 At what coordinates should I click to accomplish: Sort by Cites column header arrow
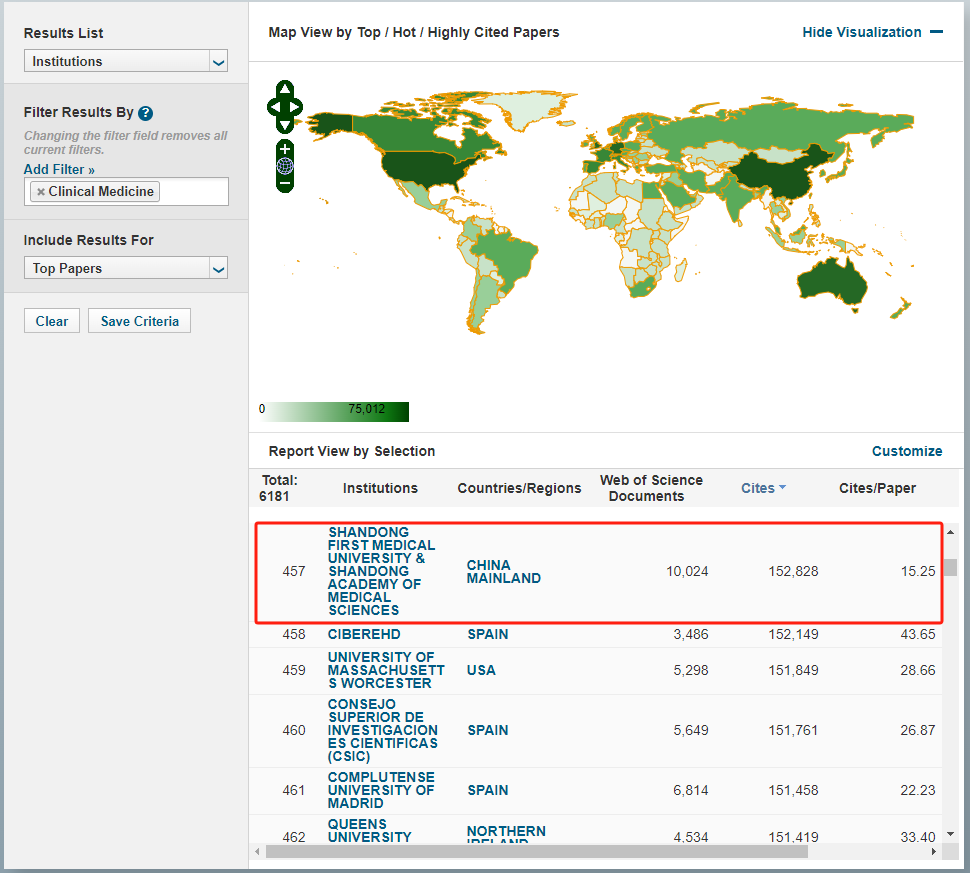point(783,488)
